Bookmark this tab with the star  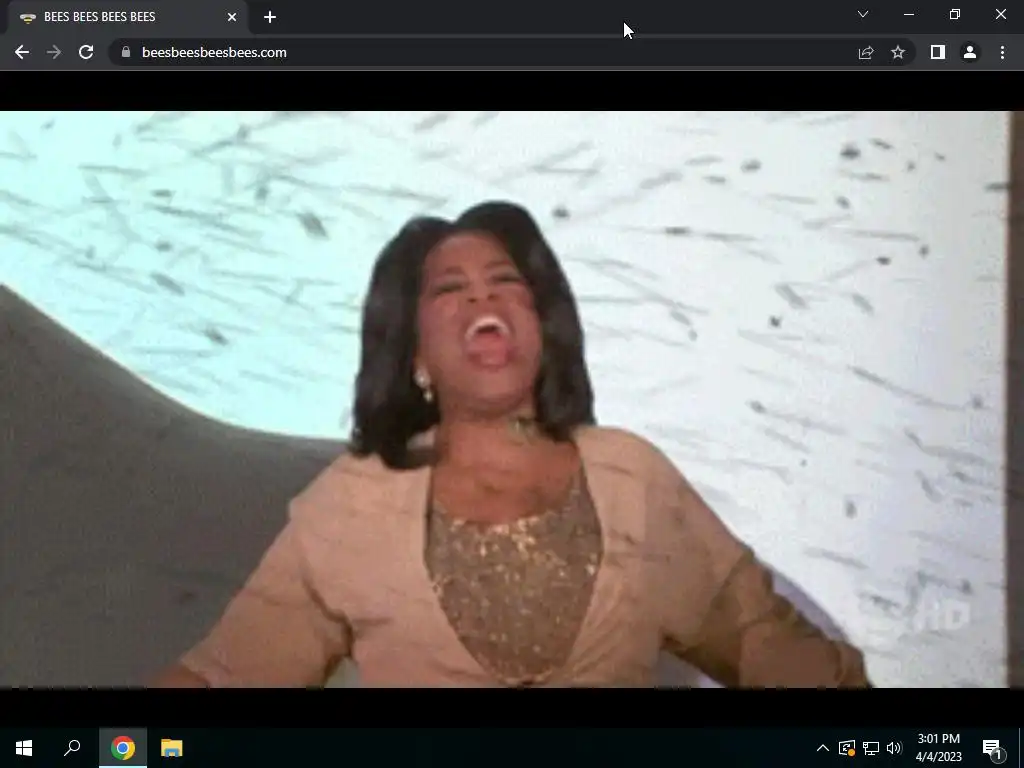898,52
